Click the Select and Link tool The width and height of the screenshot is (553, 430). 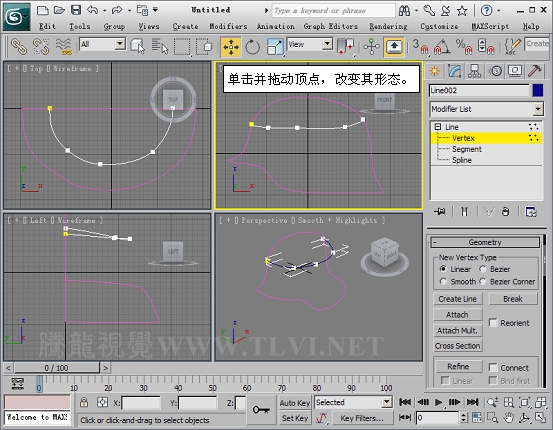pos(19,47)
